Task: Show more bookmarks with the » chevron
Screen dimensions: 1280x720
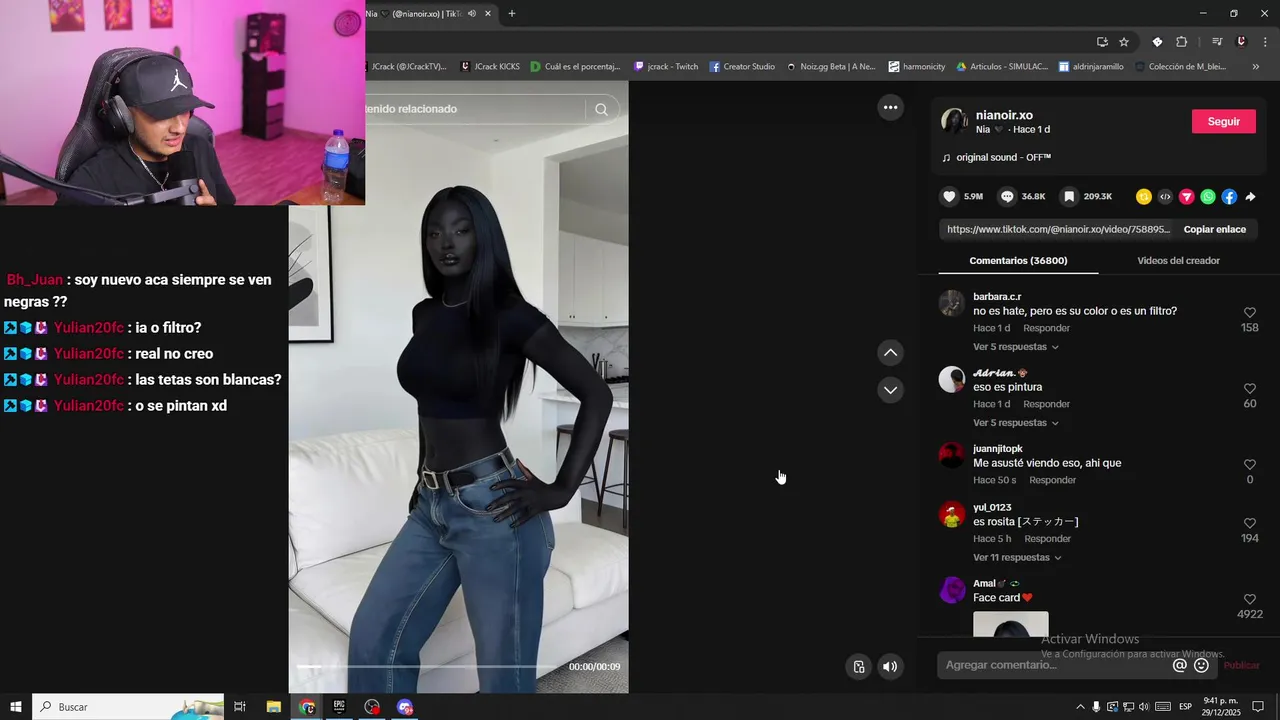Action: [x=1256, y=67]
